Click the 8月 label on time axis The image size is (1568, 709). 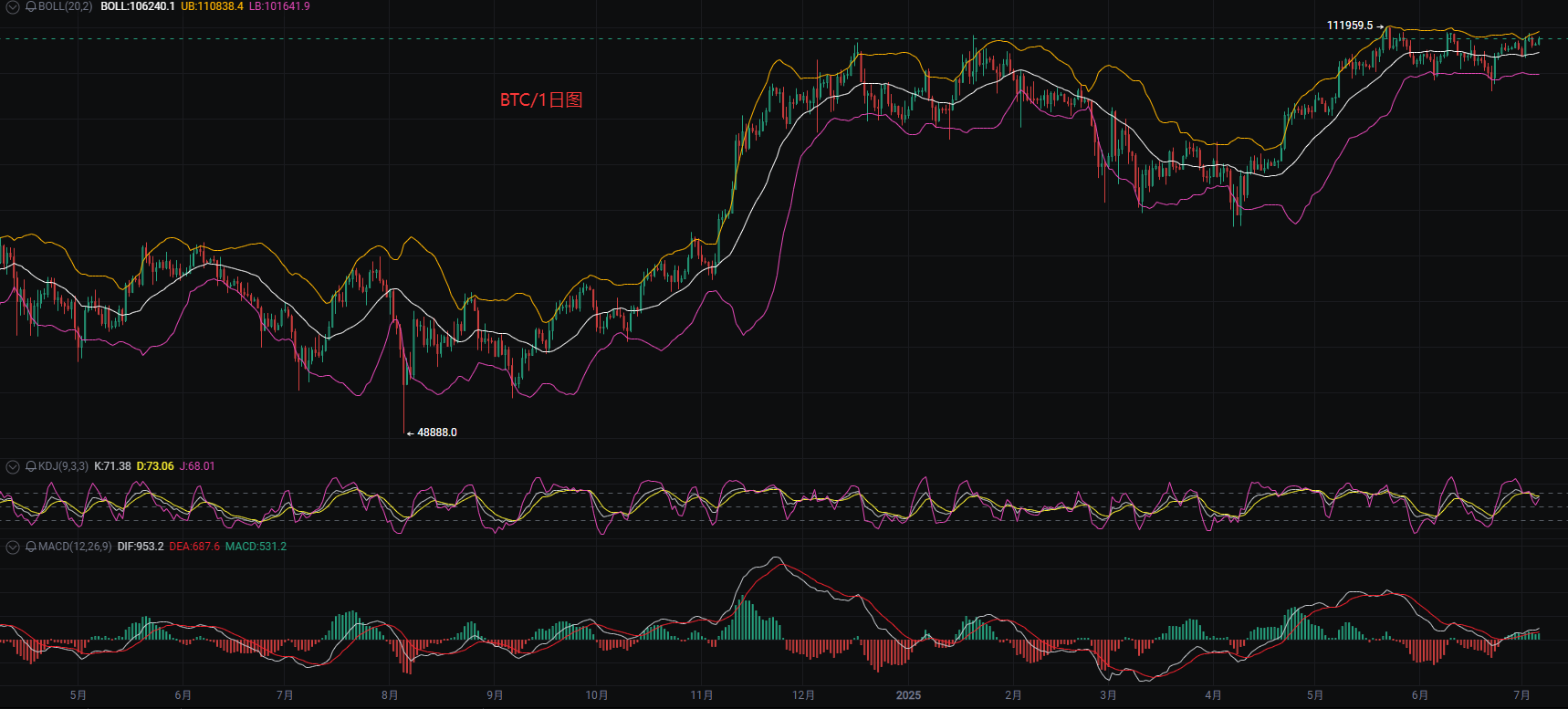tap(390, 695)
